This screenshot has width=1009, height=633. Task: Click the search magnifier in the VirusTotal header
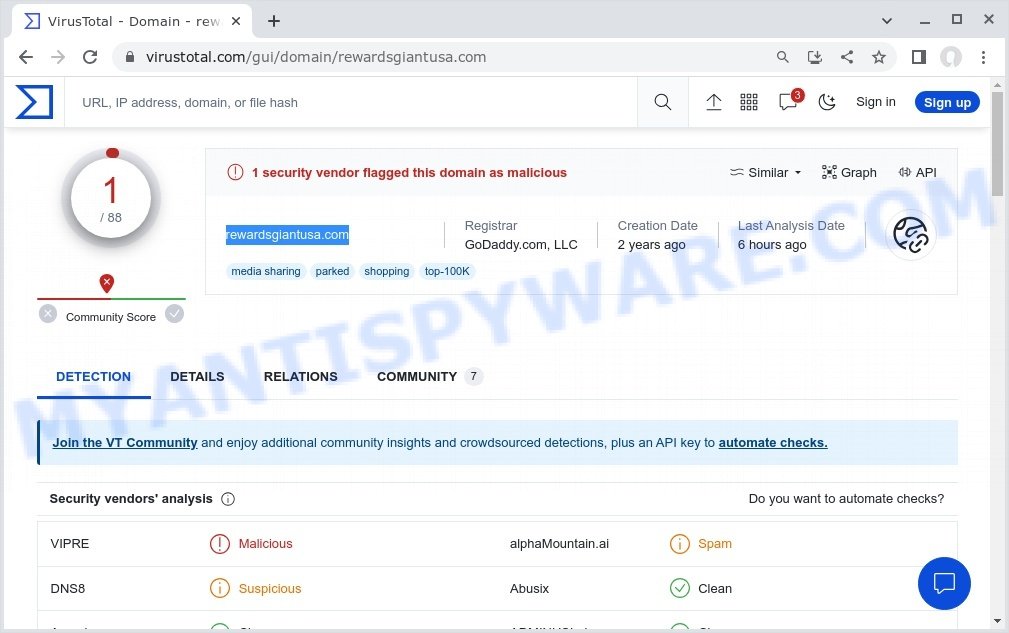pos(662,102)
